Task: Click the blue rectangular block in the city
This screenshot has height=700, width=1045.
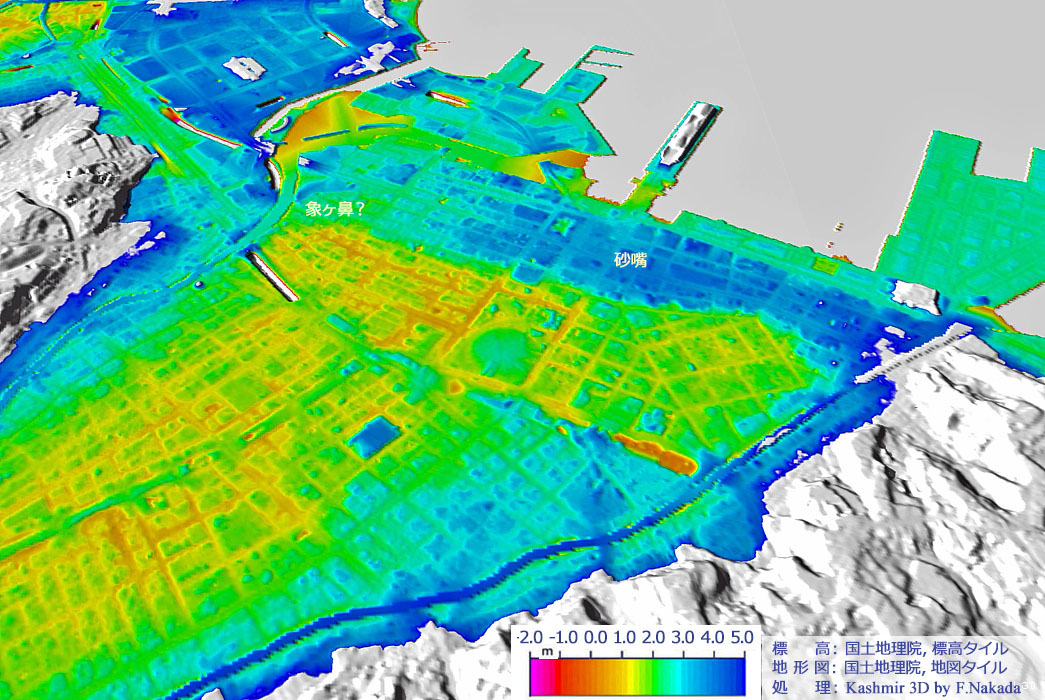Action: coord(375,437)
